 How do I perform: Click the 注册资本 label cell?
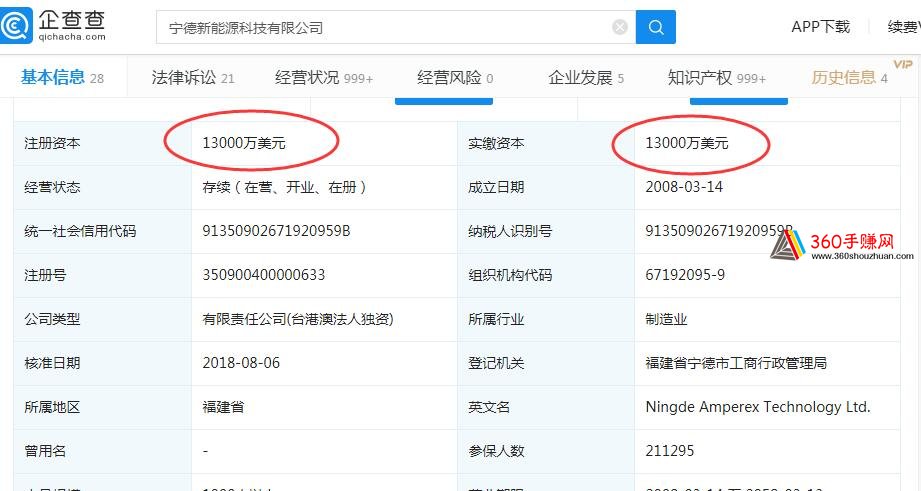[102, 143]
